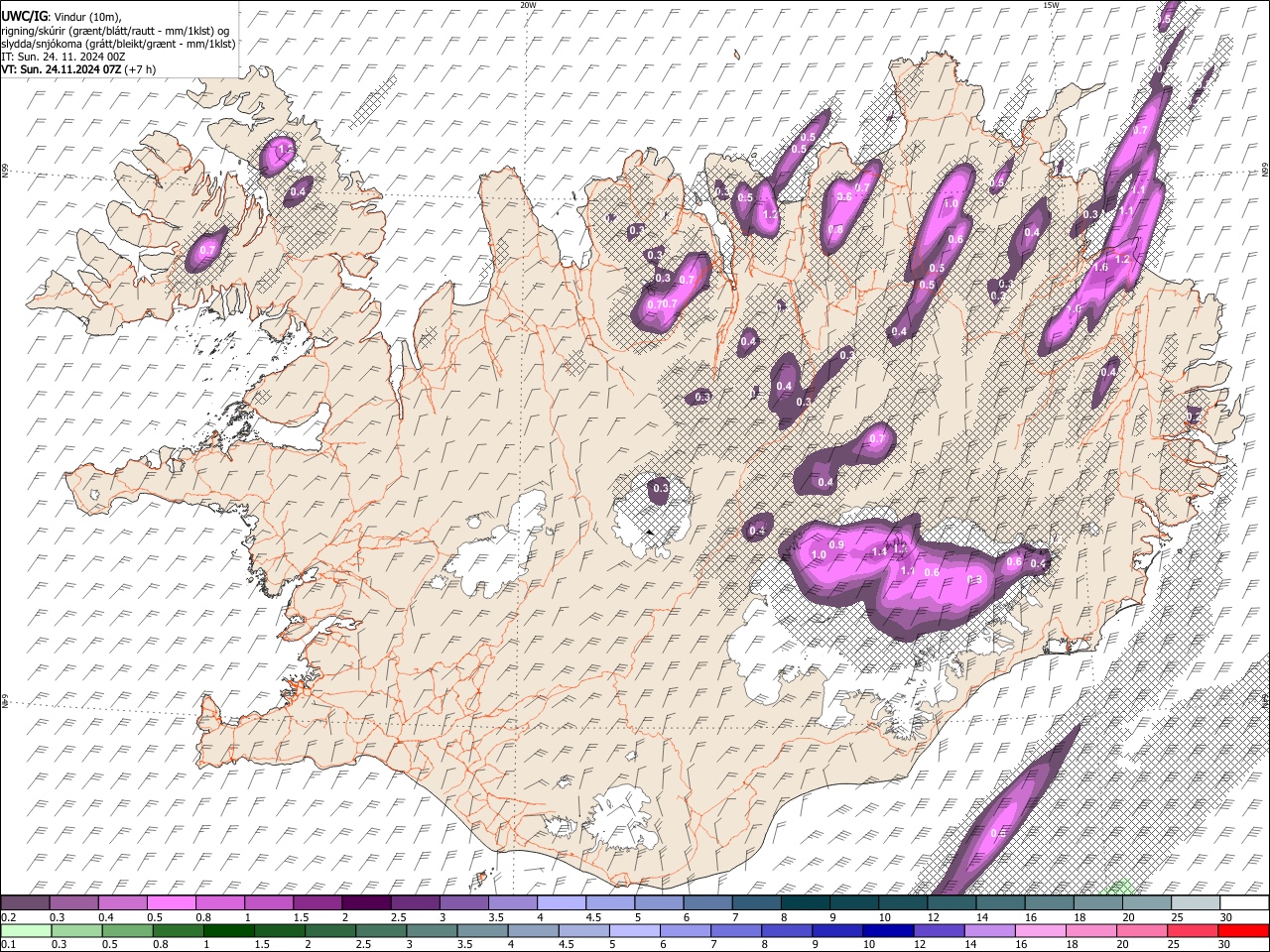Click the '1.4' snowfall value on the map

click(878, 551)
